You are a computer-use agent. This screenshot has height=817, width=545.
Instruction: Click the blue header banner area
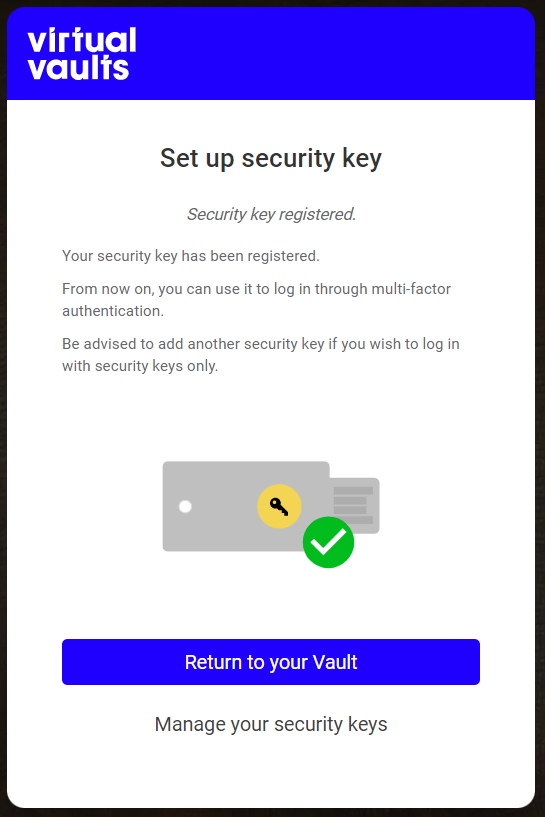[271, 54]
